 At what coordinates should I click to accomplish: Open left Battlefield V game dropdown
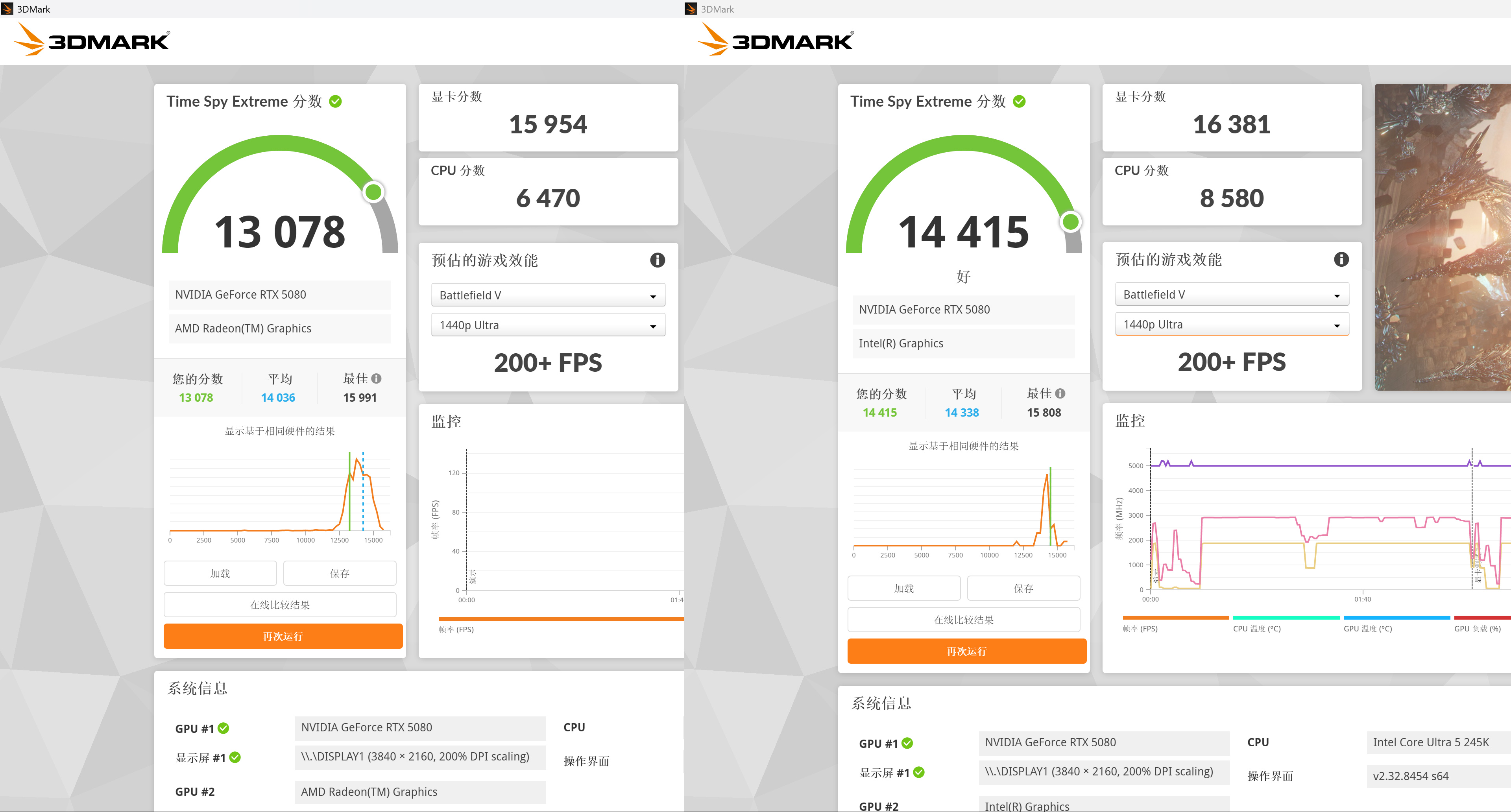click(548, 295)
